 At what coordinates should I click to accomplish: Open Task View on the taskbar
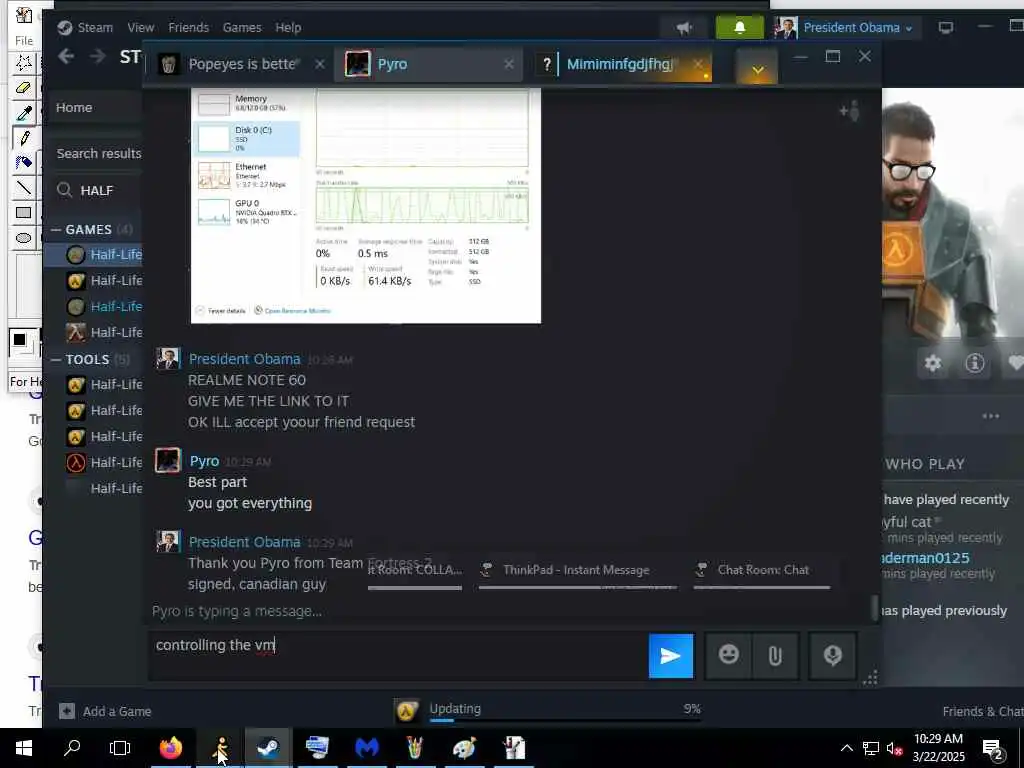click(x=120, y=748)
